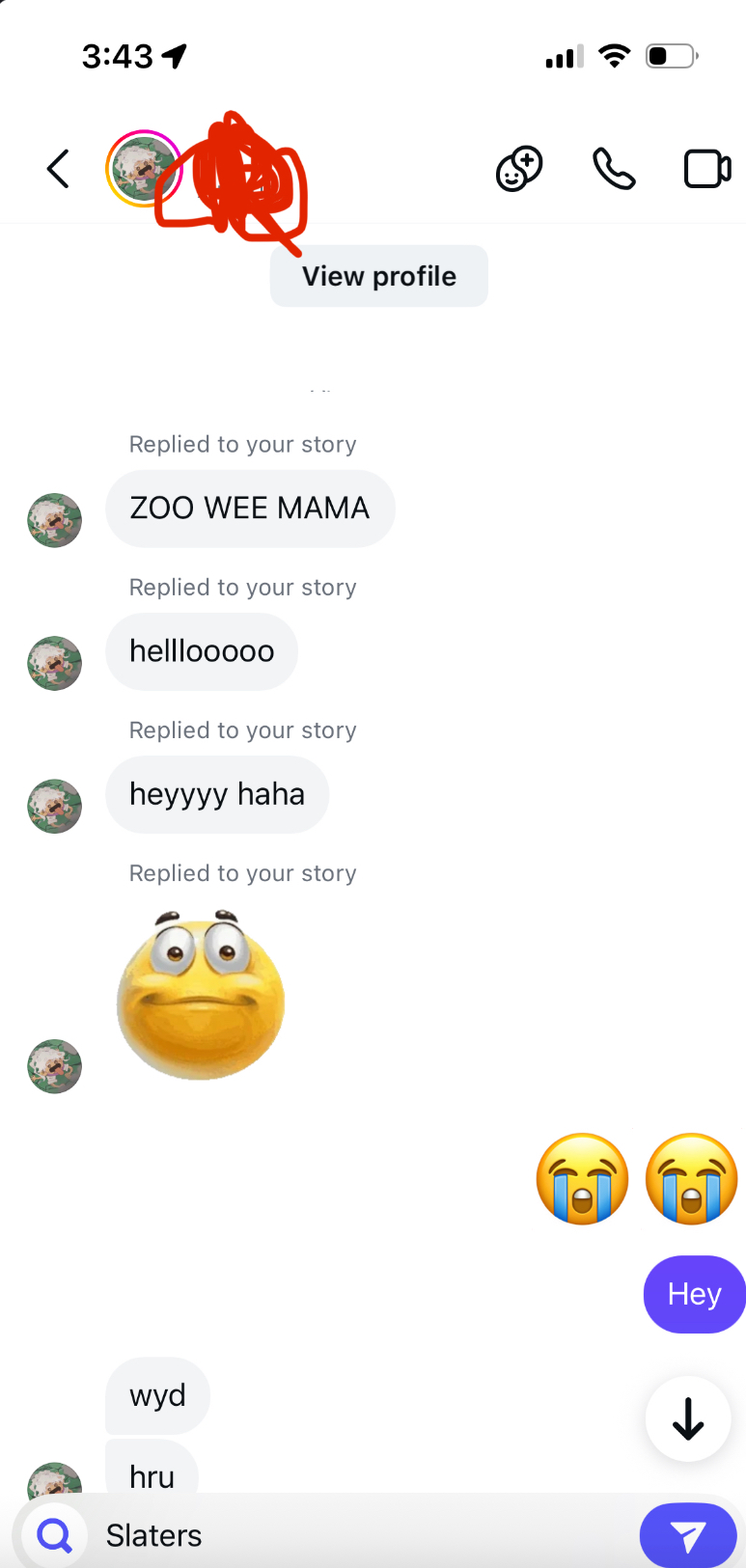746x1568 pixels.
Task: Tap the "heyyyy haha" message bubble
Action: (217, 794)
